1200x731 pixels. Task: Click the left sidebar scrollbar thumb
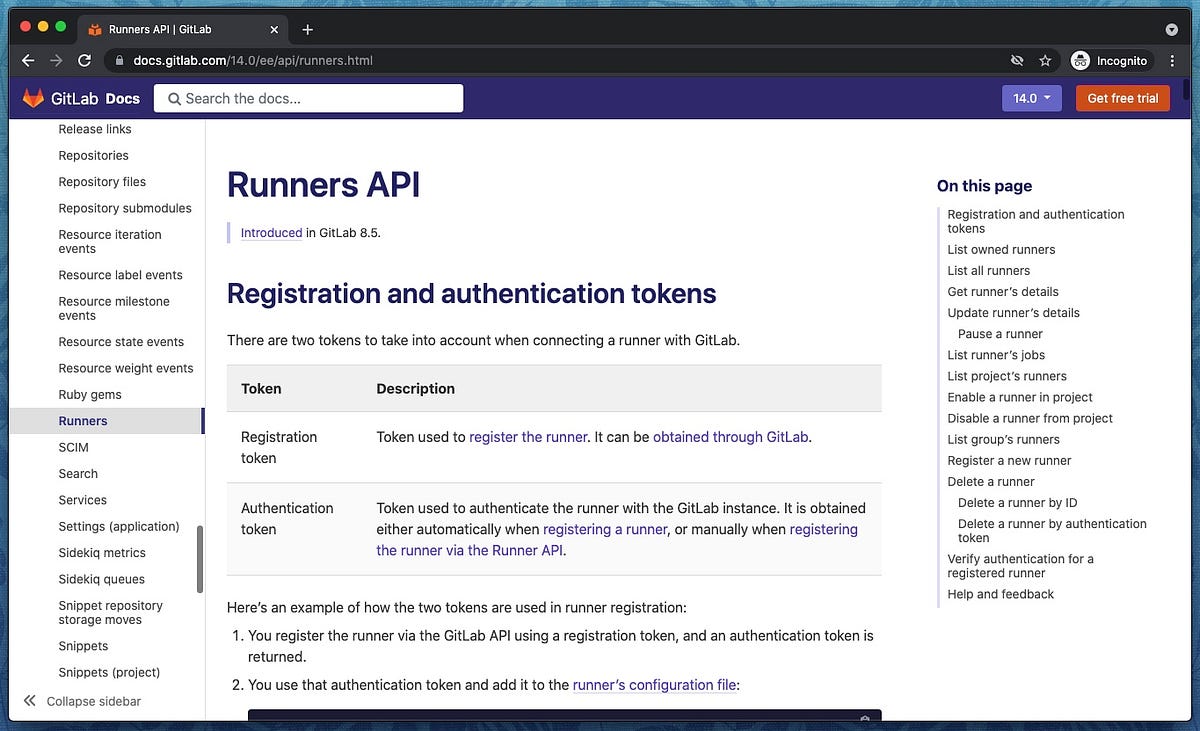[200, 559]
